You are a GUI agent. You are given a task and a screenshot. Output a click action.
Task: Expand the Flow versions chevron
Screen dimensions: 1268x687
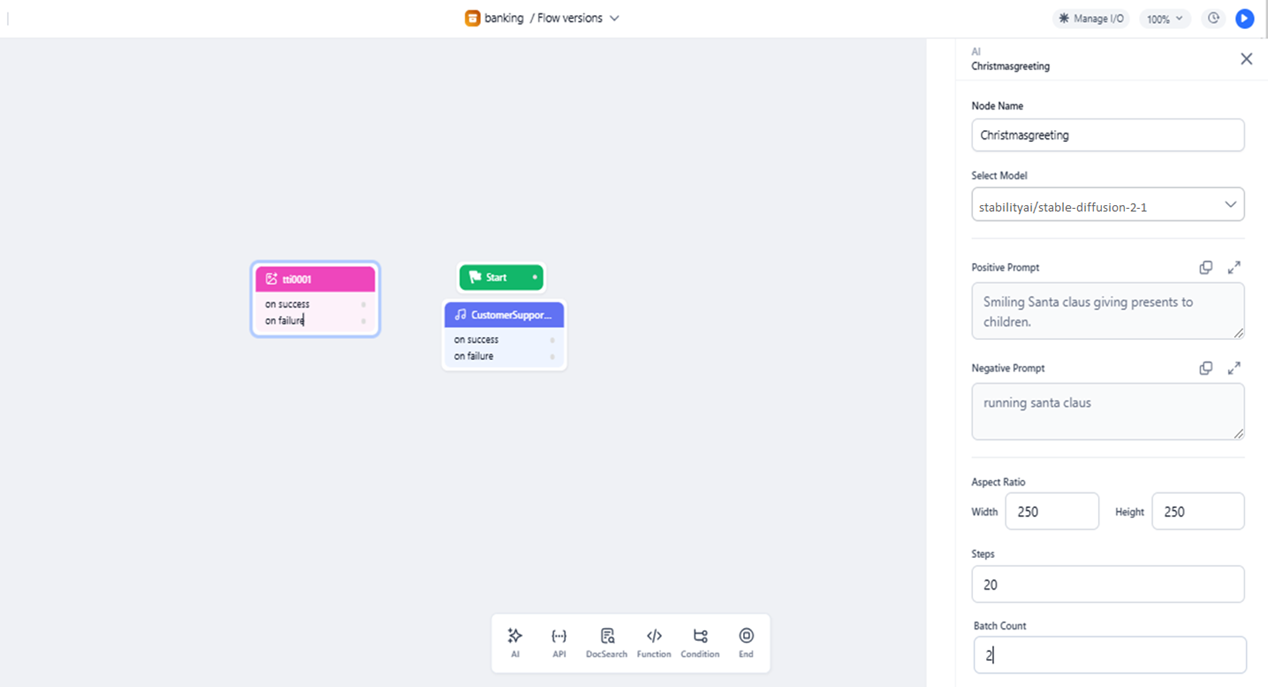(x=615, y=18)
